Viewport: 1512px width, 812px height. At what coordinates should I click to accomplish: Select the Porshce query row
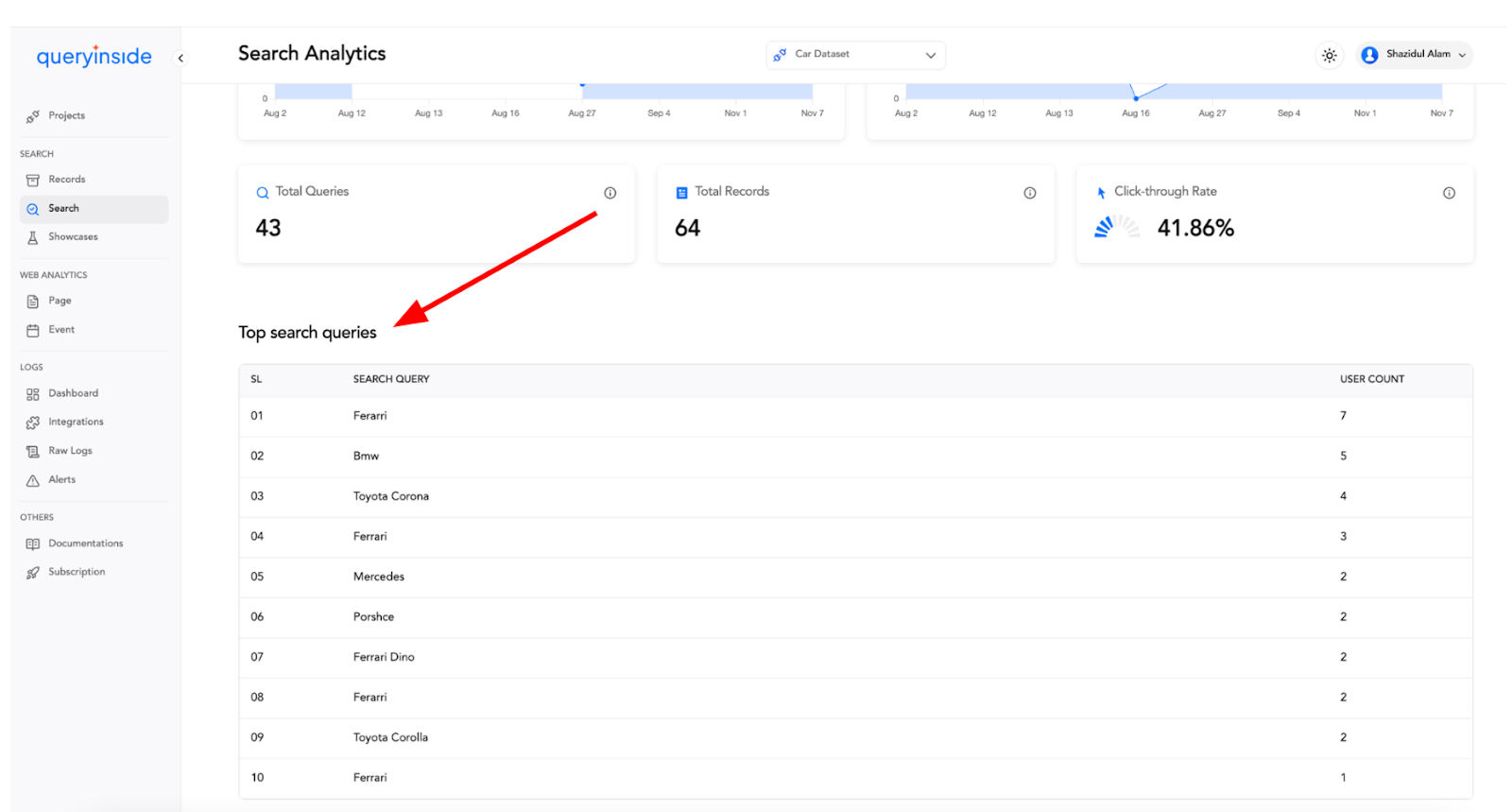tap(855, 617)
